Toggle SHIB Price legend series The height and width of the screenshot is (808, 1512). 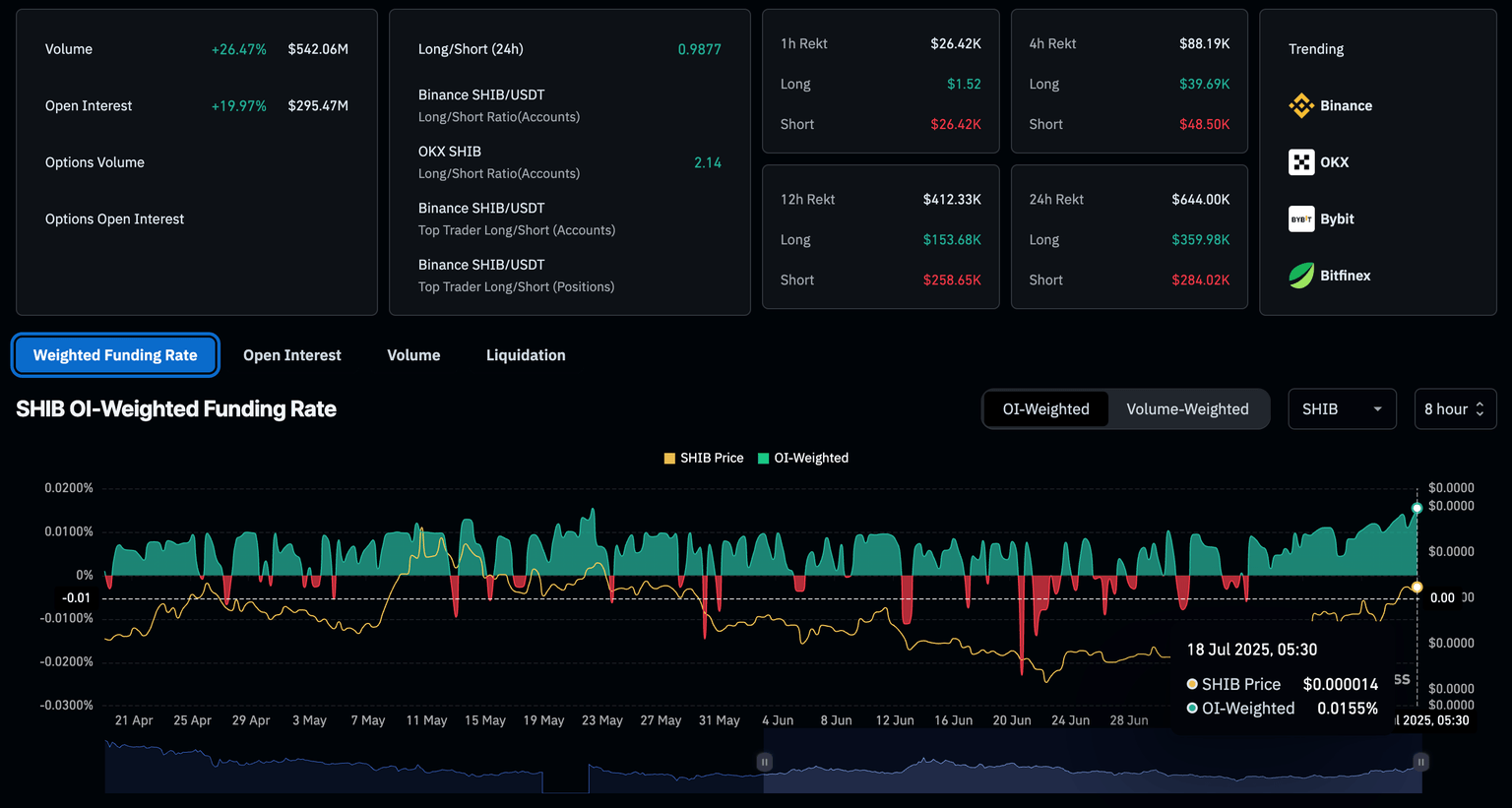tap(704, 458)
